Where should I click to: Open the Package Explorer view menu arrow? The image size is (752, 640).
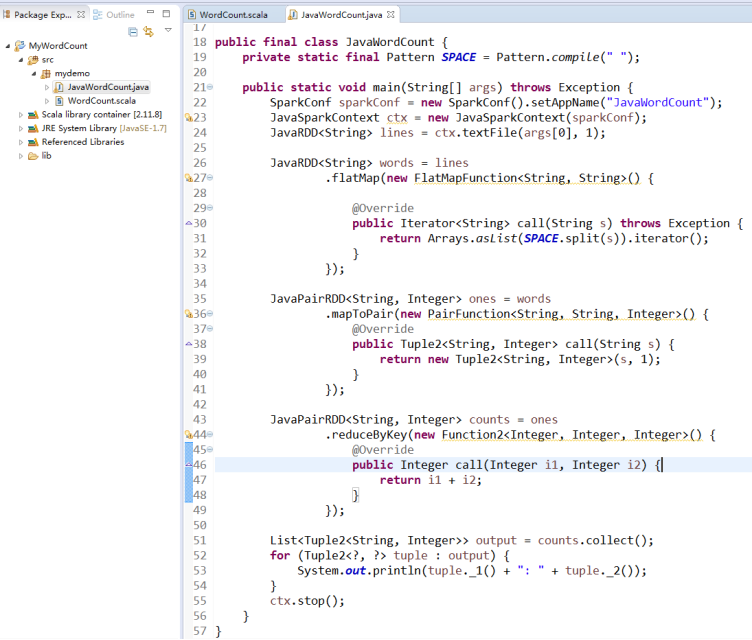168,30
